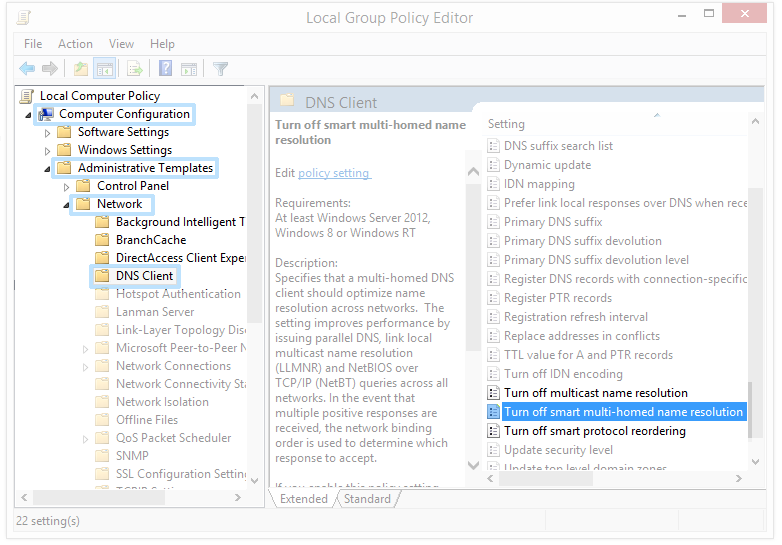The image size is (782, 545).
Task: Click policy icon beside Primary DNS suffix
Action: pyautogui.click(x=493, y=222)
